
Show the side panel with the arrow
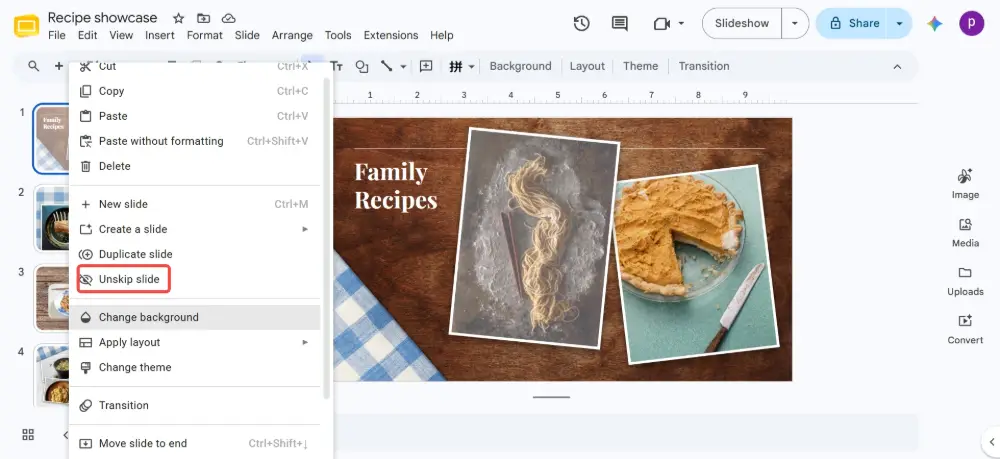tap(992, 441)
